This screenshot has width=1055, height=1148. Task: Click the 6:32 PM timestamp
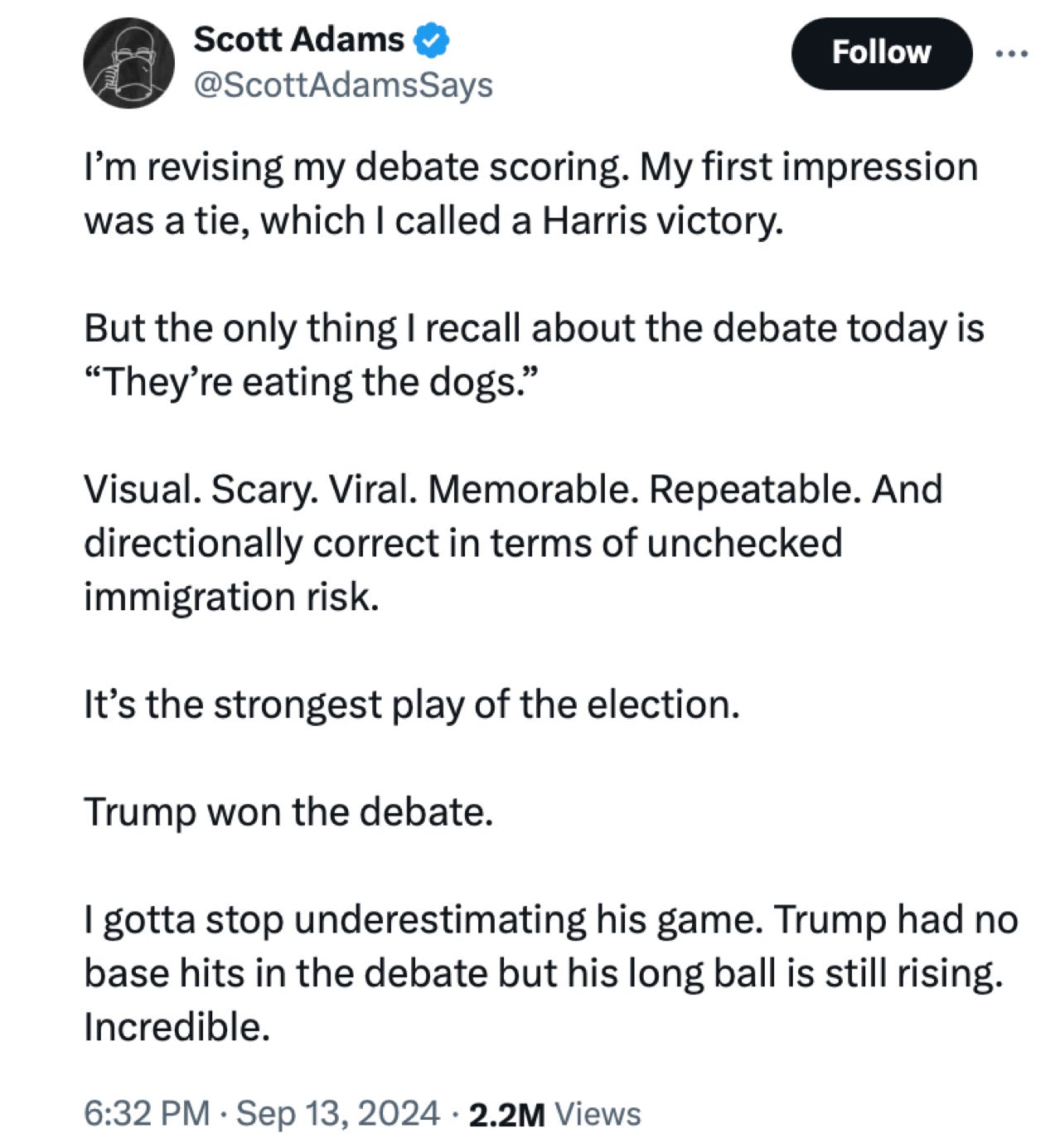tap(147, 1113)
